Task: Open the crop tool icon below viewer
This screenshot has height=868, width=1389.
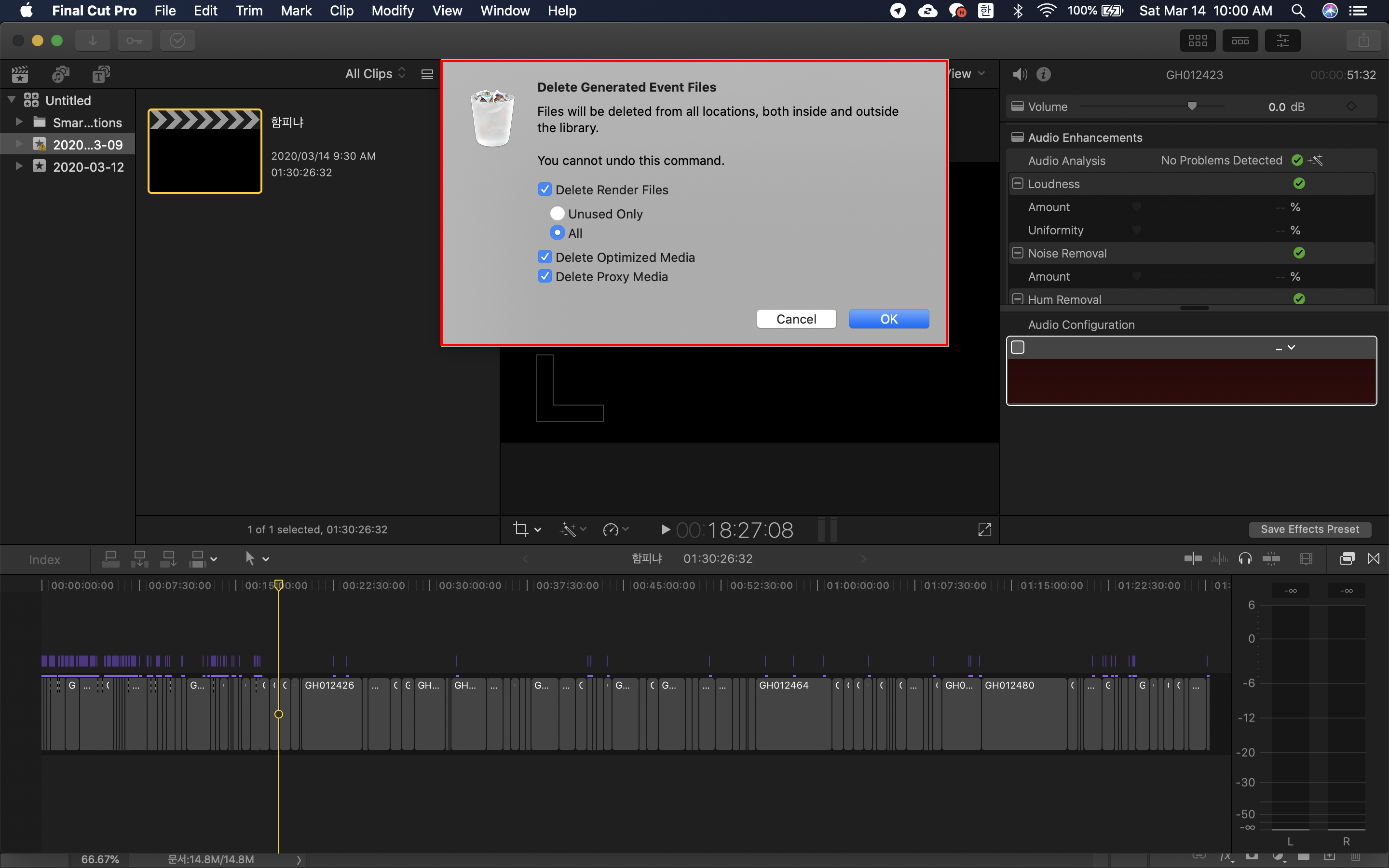Action: 521,529
